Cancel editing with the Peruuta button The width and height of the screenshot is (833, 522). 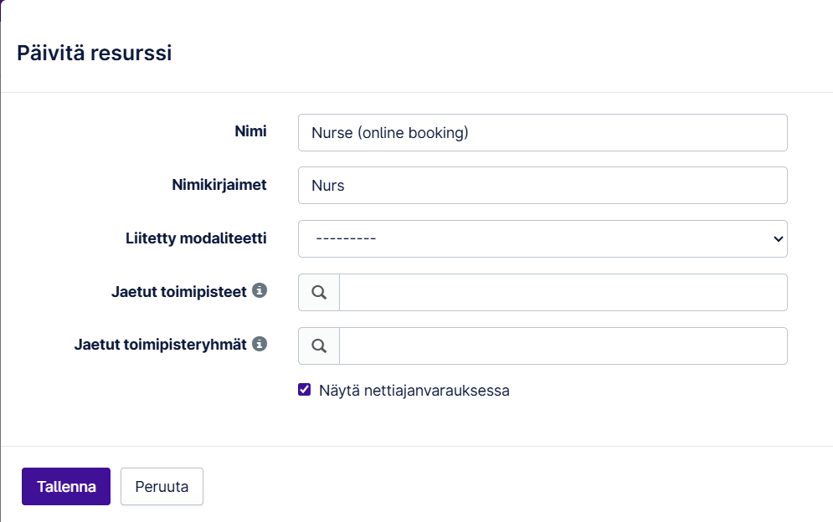[162, 487]
